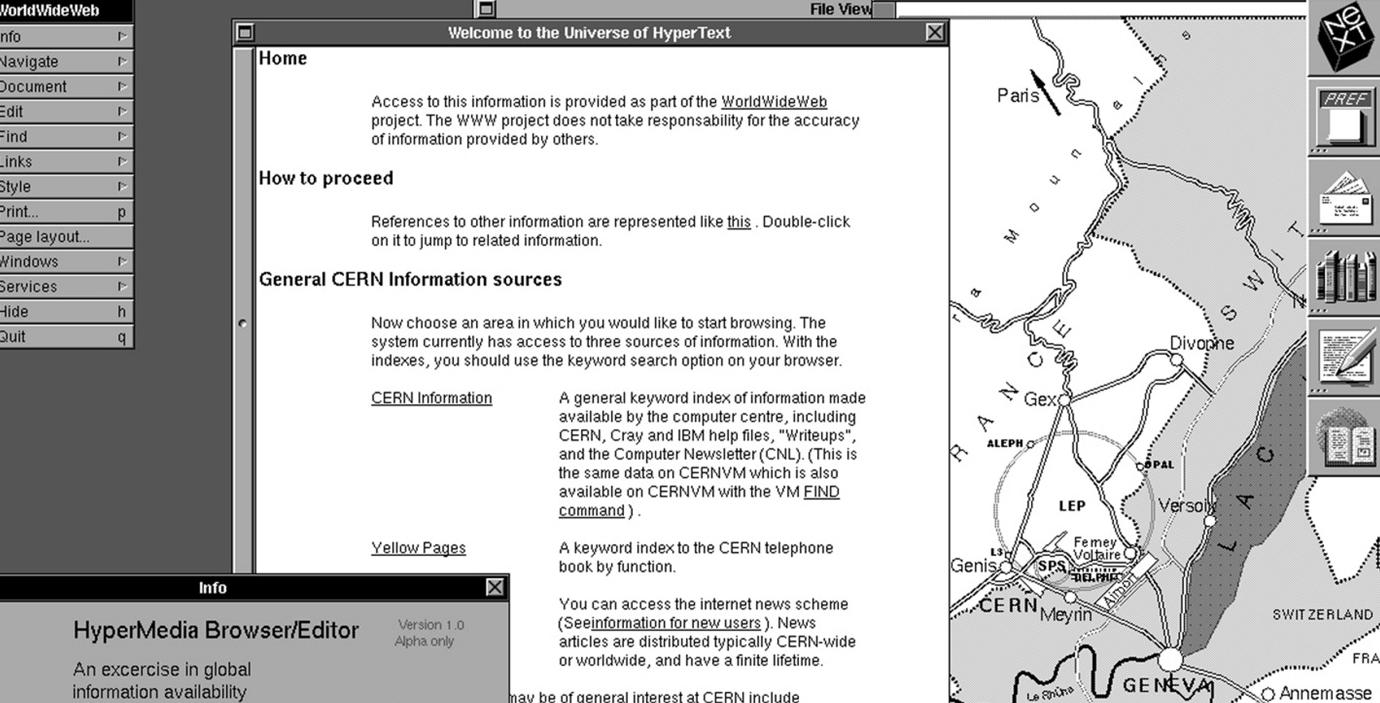This screenshot has width=1380, height=703.
Task: Expand the Navigate submenu
Action: click(x=65, y=61)
